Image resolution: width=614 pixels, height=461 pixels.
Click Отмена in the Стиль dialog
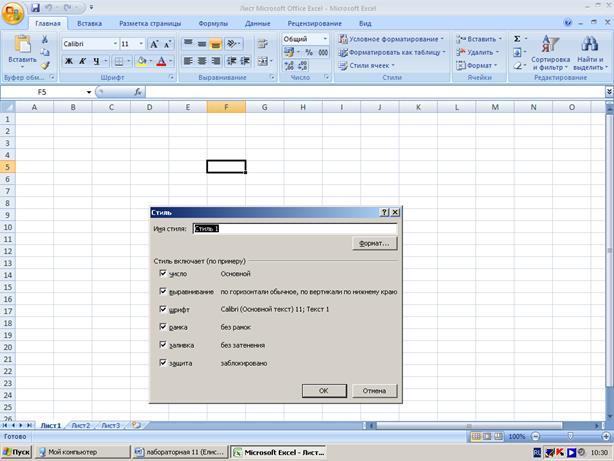tap(374, 390)
